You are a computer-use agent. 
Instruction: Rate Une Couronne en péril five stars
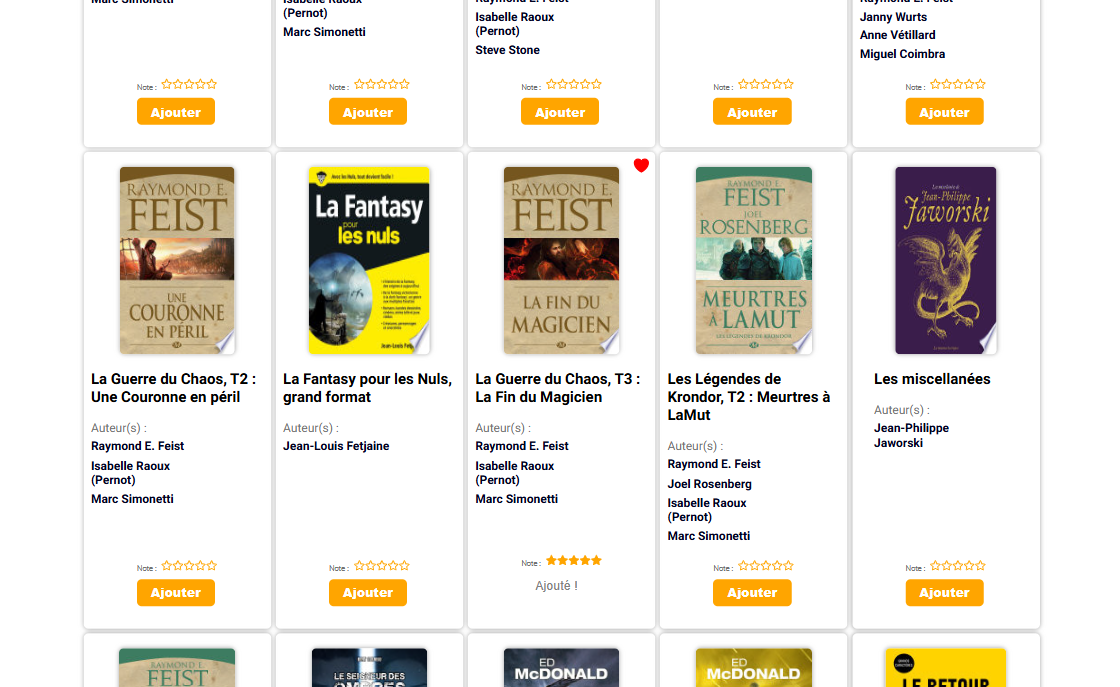tap(211, 566)
